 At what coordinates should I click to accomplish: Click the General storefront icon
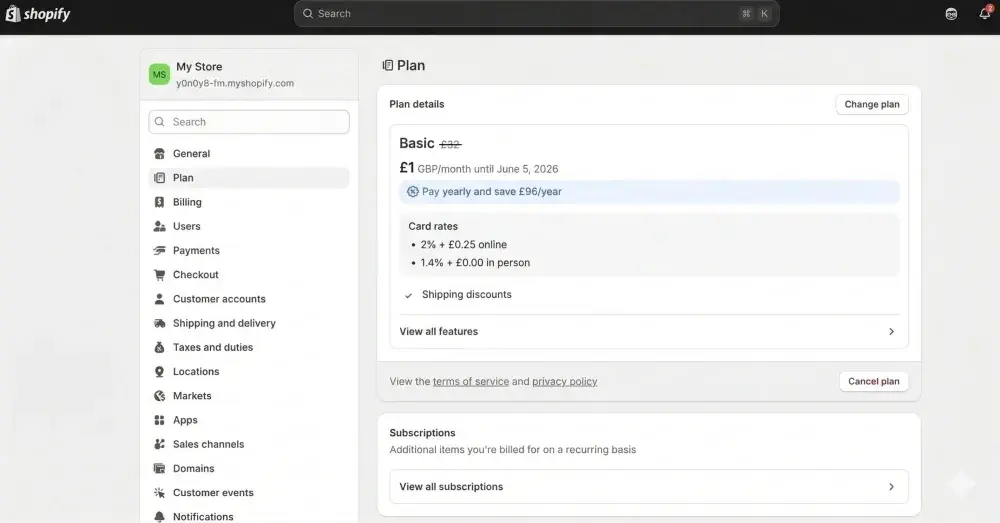(x=159, y=154)
